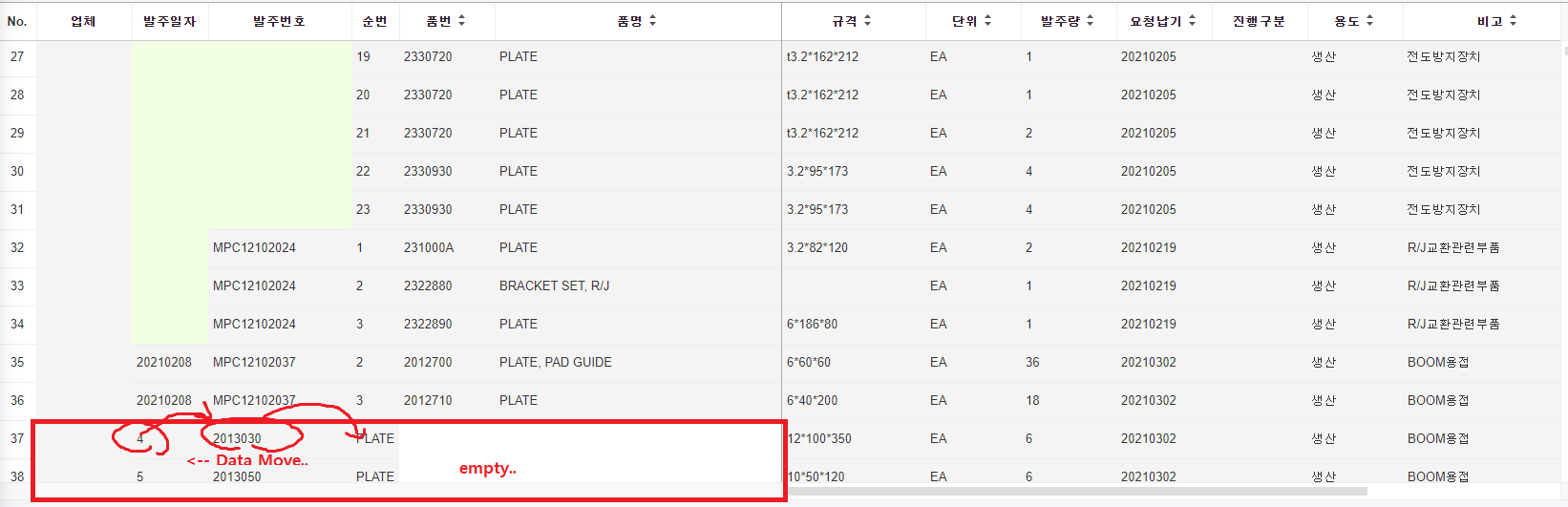Click order number MPC12102037 in row 35

point(254,362)
